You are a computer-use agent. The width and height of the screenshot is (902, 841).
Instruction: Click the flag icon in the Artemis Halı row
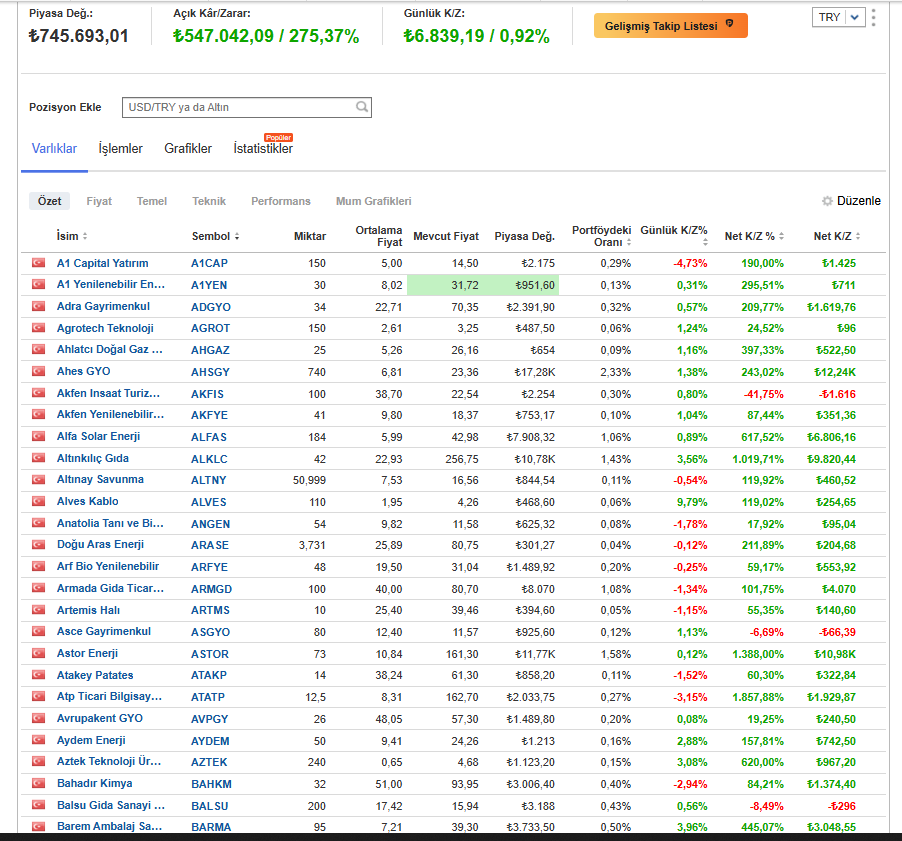click(x=39, y=610)
